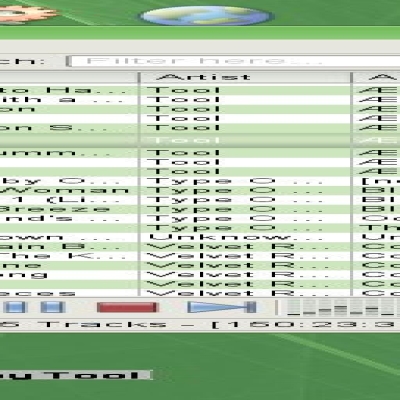Open the globe icon on the desktop

point(206,16)
